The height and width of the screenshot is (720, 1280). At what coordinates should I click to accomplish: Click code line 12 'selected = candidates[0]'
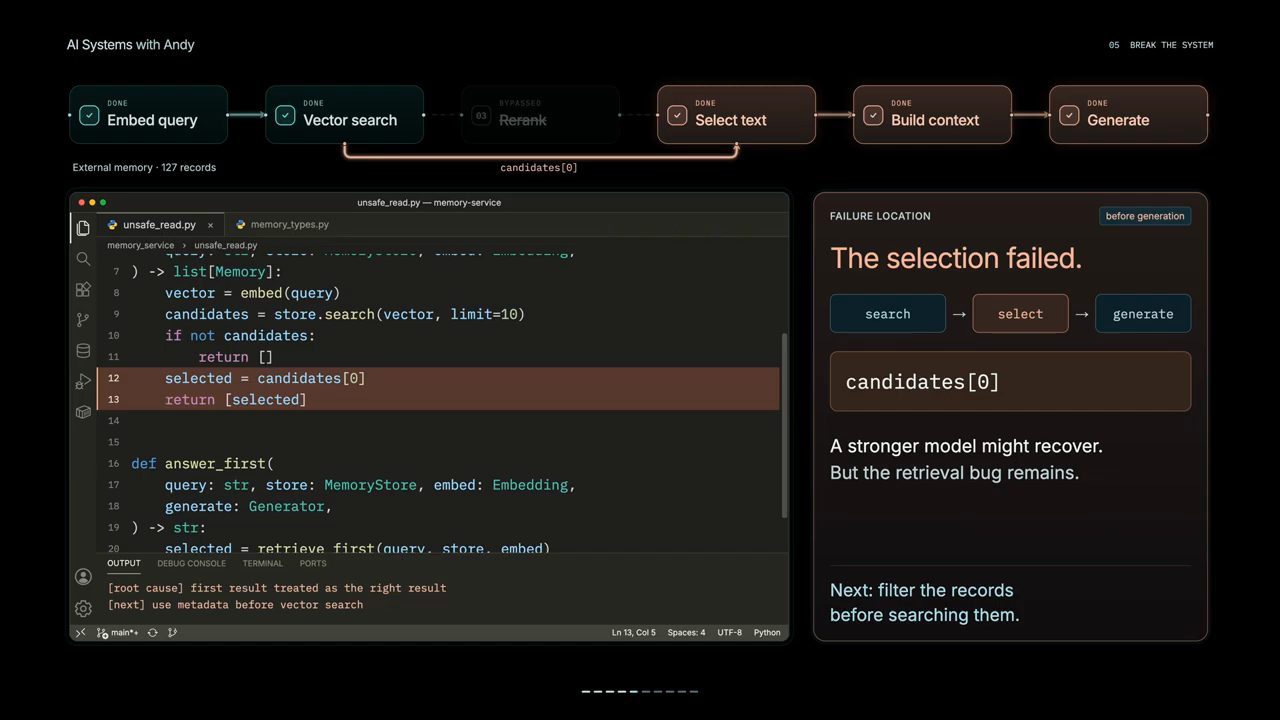pyautogui.click(x=438, y=378)
